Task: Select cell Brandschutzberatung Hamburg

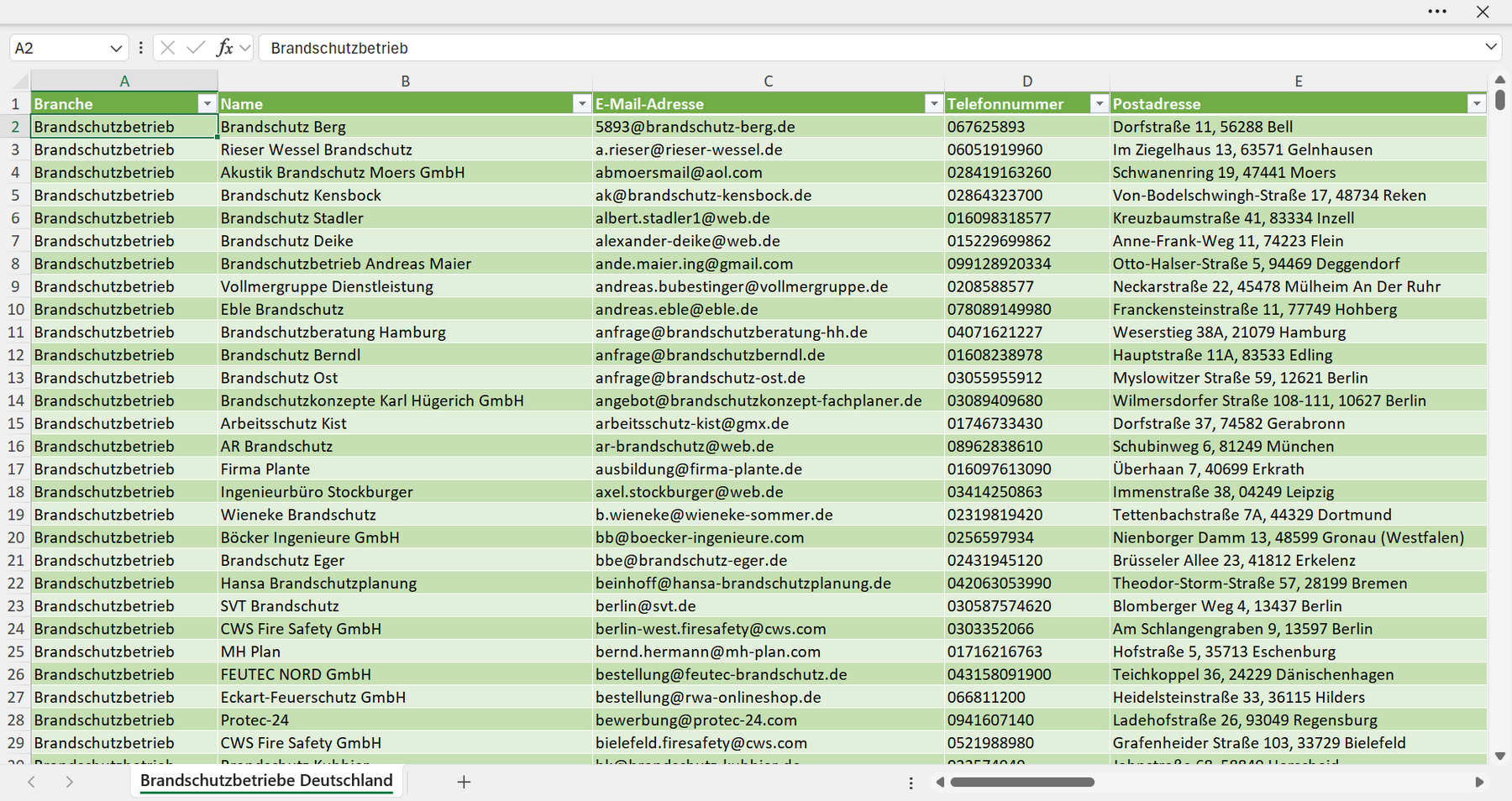Action: 405,332
